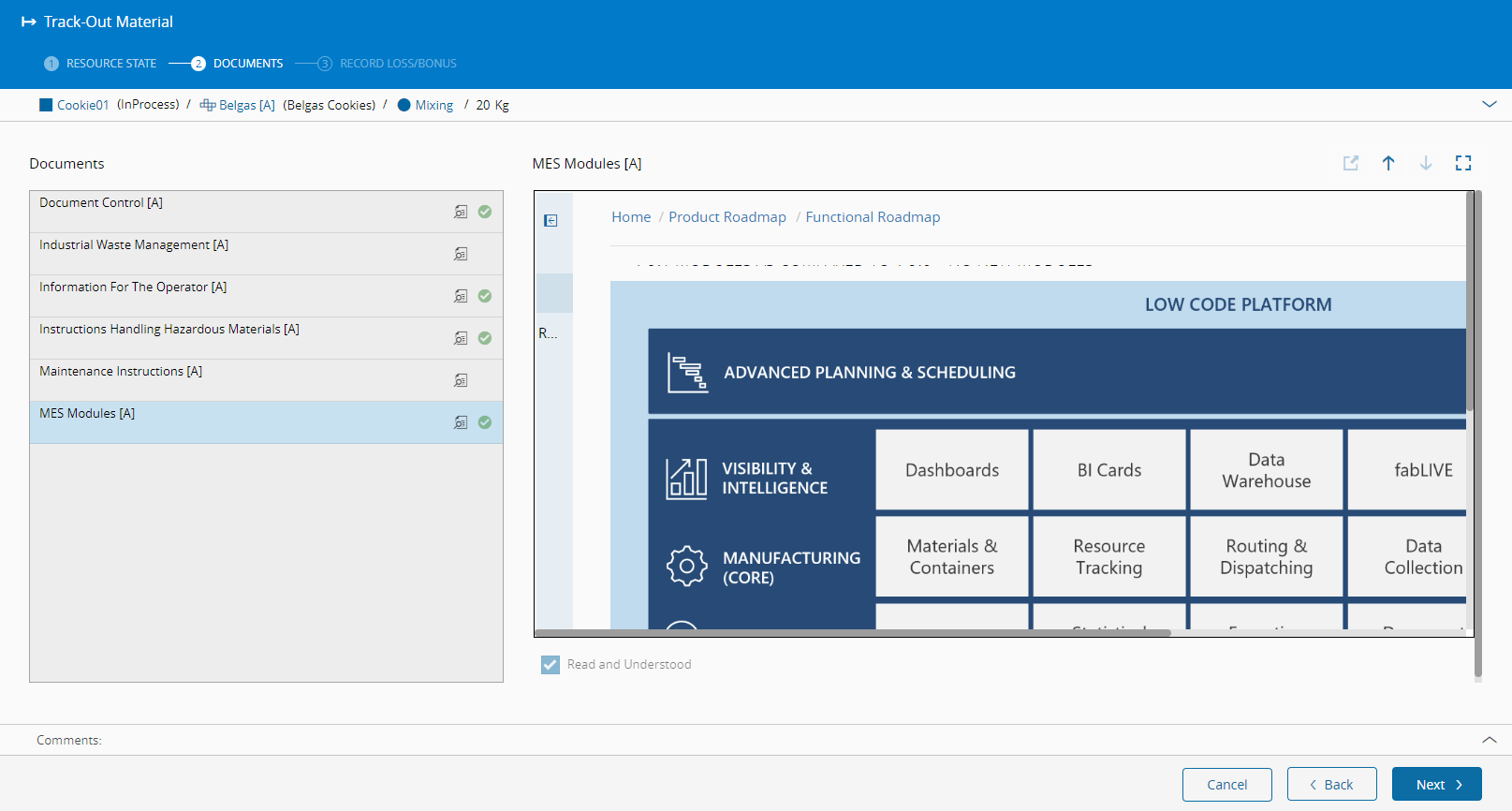Click green check on Instructions Handling Hazardous Materials

(485, 338)
